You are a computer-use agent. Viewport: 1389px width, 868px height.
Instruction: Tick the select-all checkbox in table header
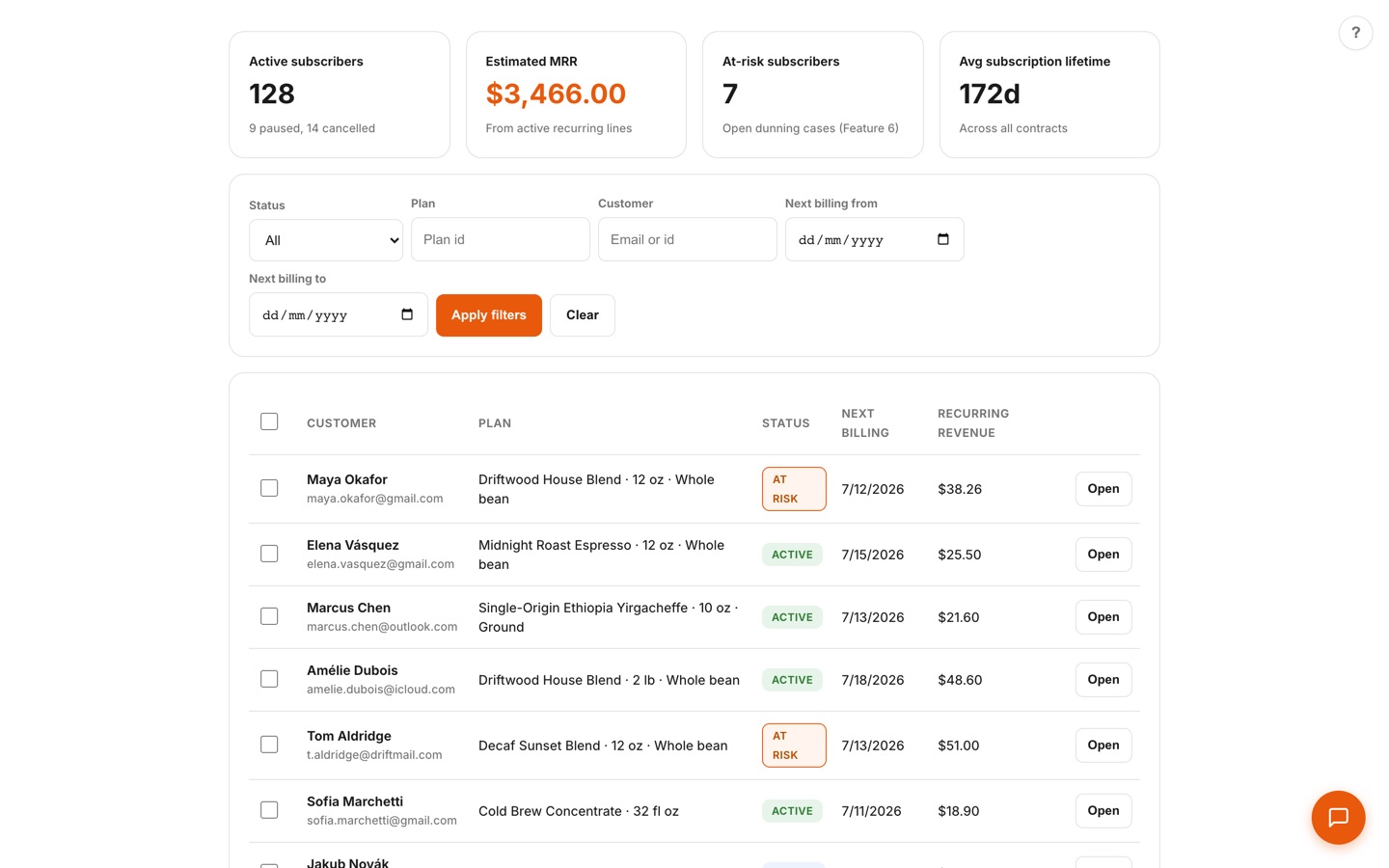(x=269, y=421)
